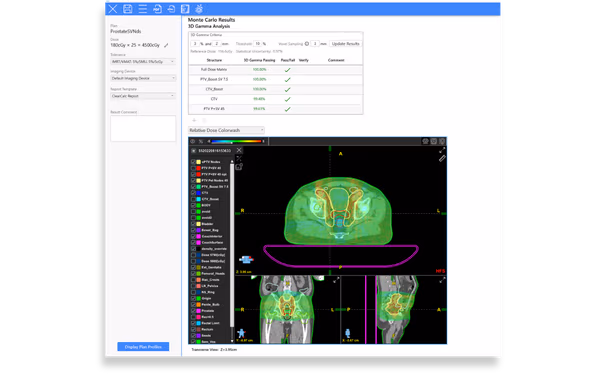Toggle the BODY structure checkbox

click(193, 205)
